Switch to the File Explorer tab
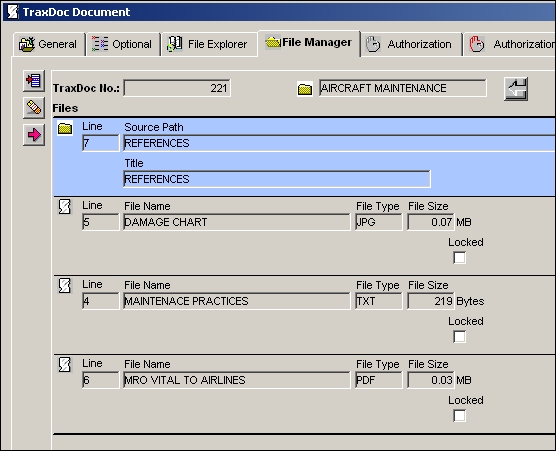 (209, 44)
